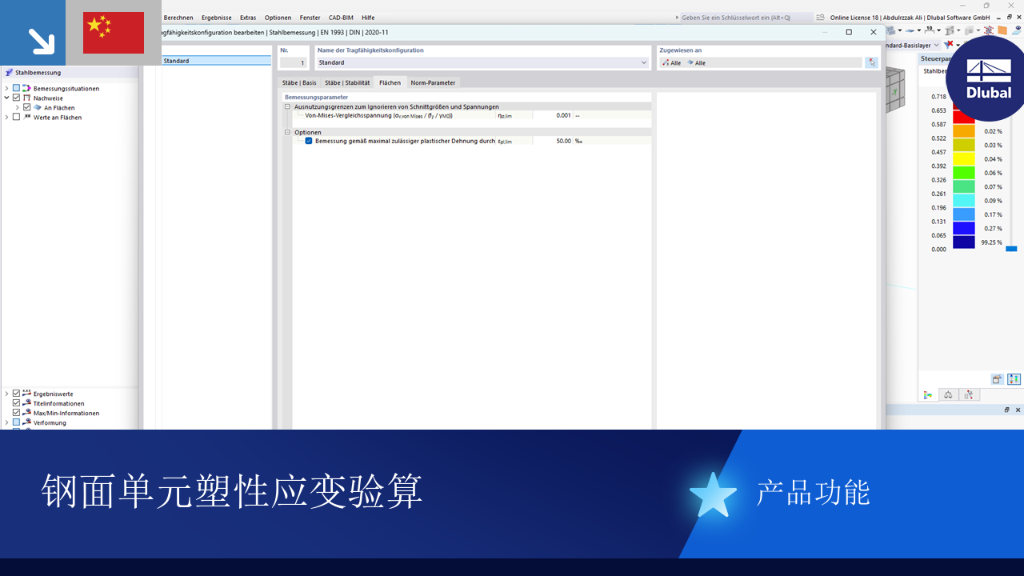Switch to the Stäbe | Basis tab
Viewport: 1024px width, 576px height.
(x=299, y=83)
